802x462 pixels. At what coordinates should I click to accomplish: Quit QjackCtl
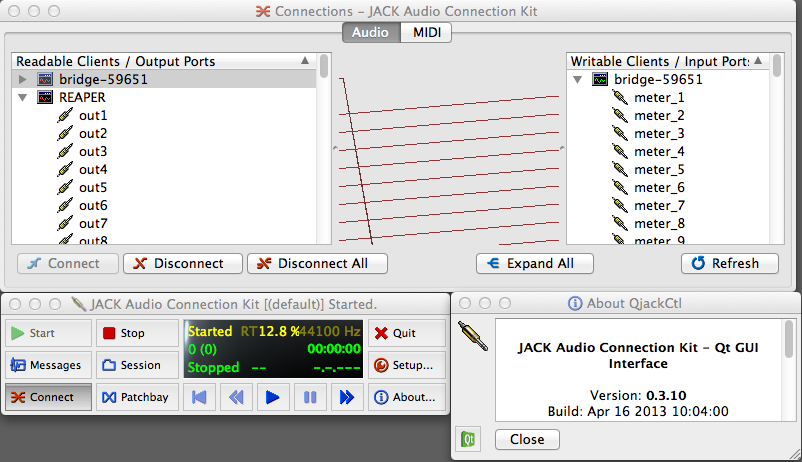click(x=407, y=333)
